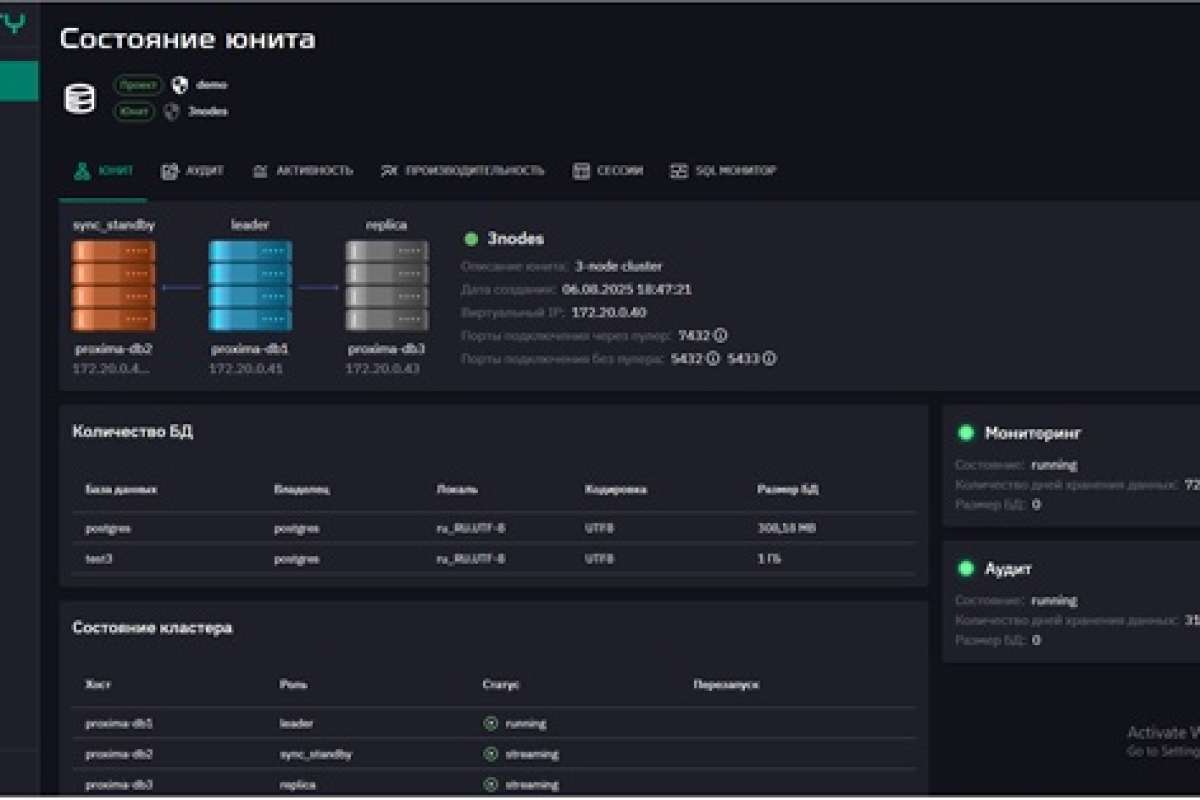Click proxima-db1 name under the blue server
Screen dimensions: 1200x800
(250, 350)
